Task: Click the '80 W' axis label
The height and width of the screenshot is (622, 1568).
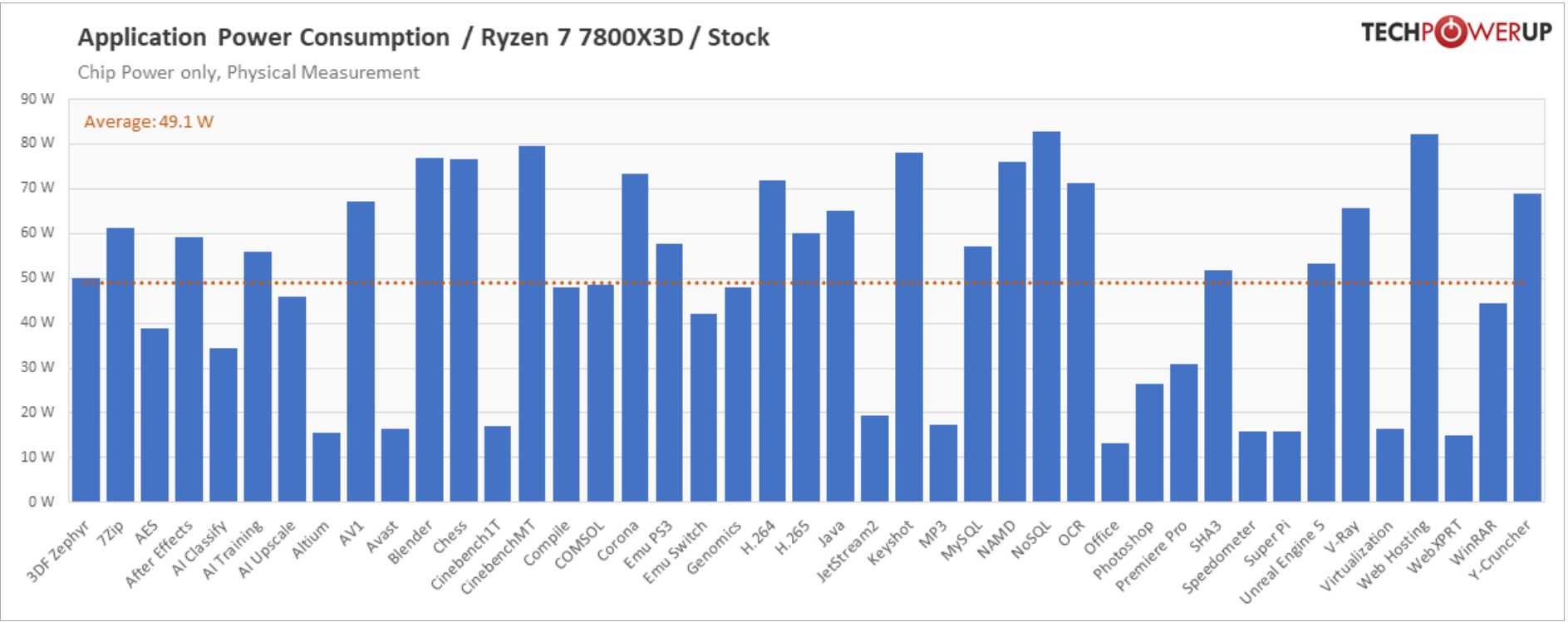Action: click(x=37, y=143)
